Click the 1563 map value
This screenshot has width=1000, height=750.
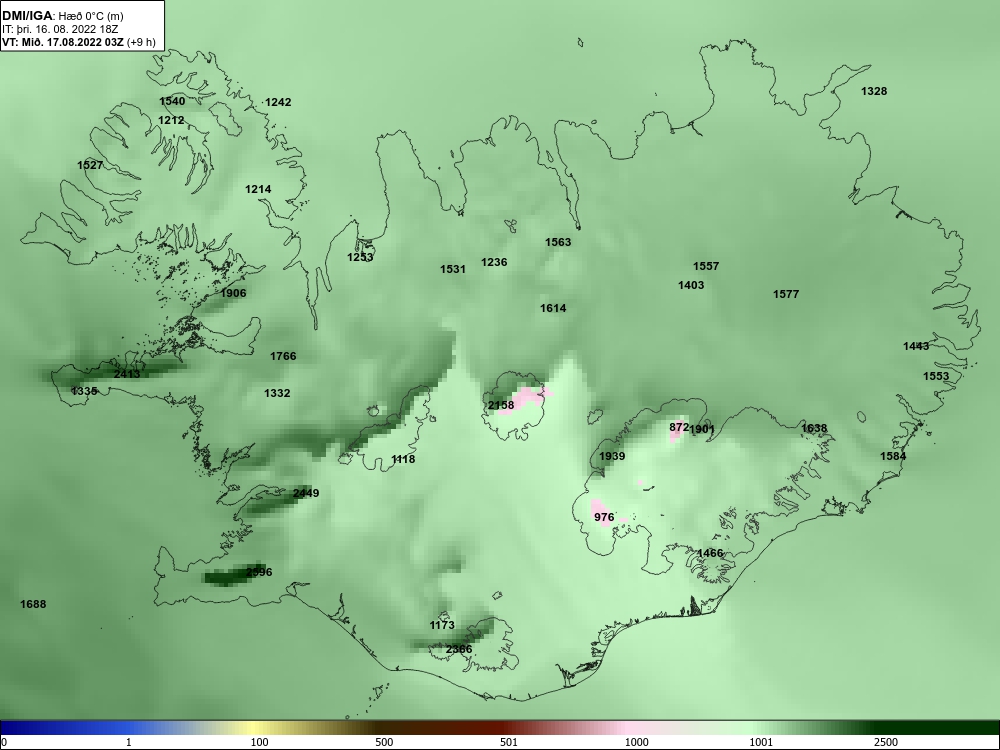pos(558,242)
